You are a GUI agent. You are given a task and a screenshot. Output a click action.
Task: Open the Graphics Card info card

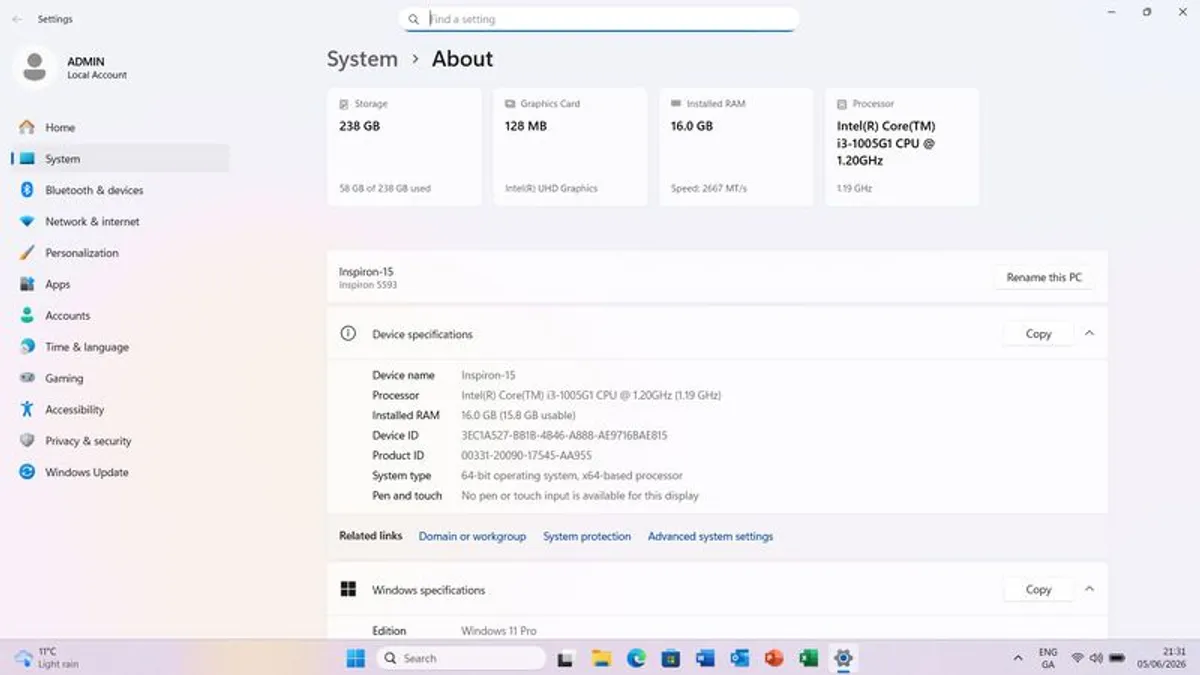[x=570, y=147]
